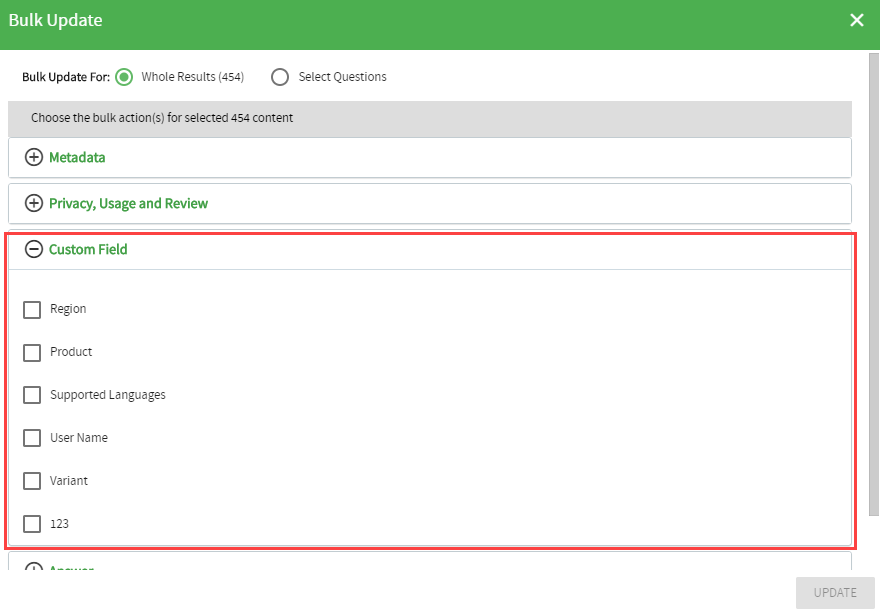Click the Region label text

68,309
